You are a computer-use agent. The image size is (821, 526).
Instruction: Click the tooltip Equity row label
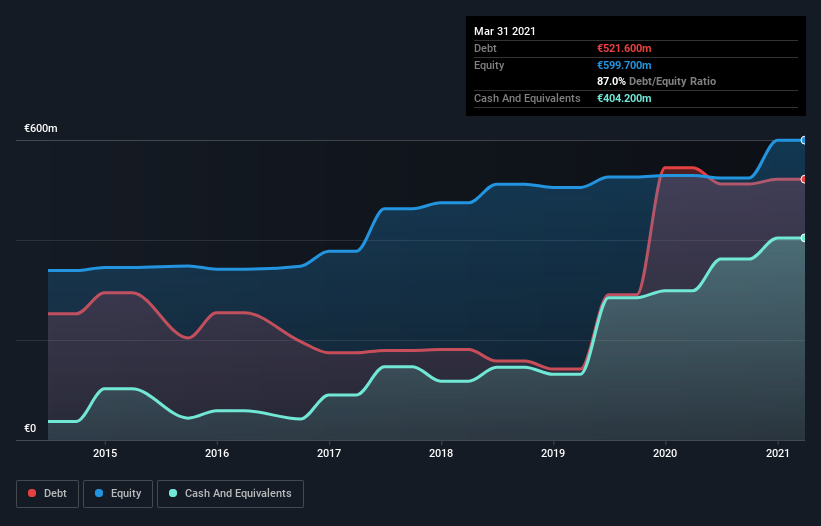(x=489, y=65)
